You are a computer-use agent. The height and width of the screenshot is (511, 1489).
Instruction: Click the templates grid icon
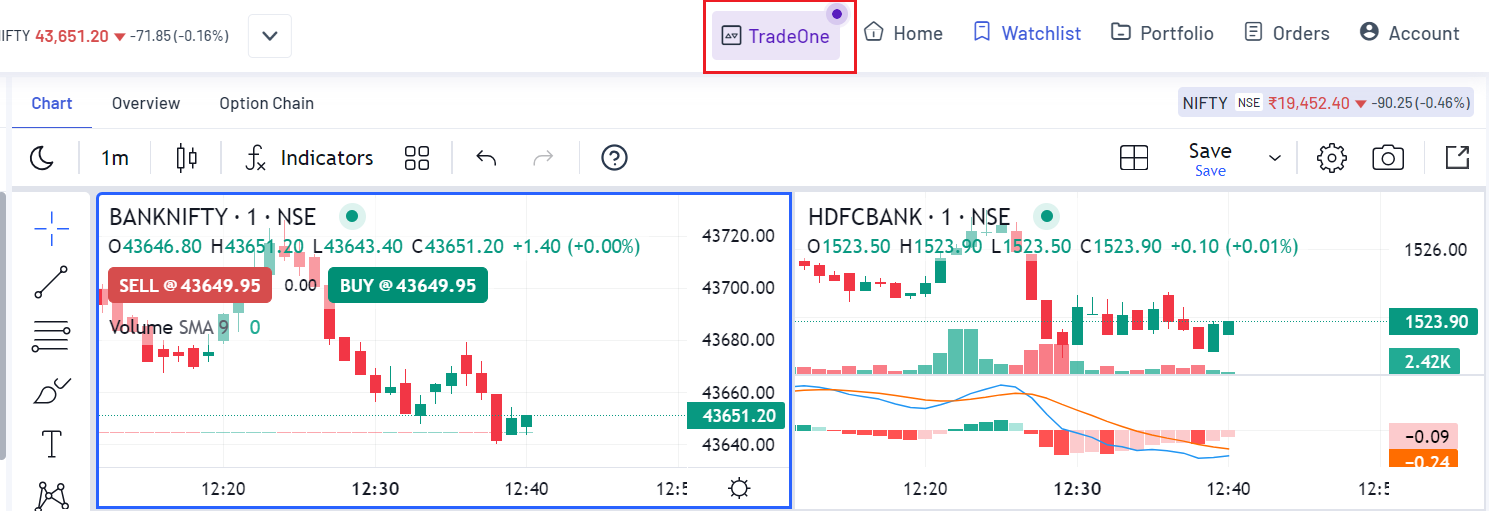[417, 158]
